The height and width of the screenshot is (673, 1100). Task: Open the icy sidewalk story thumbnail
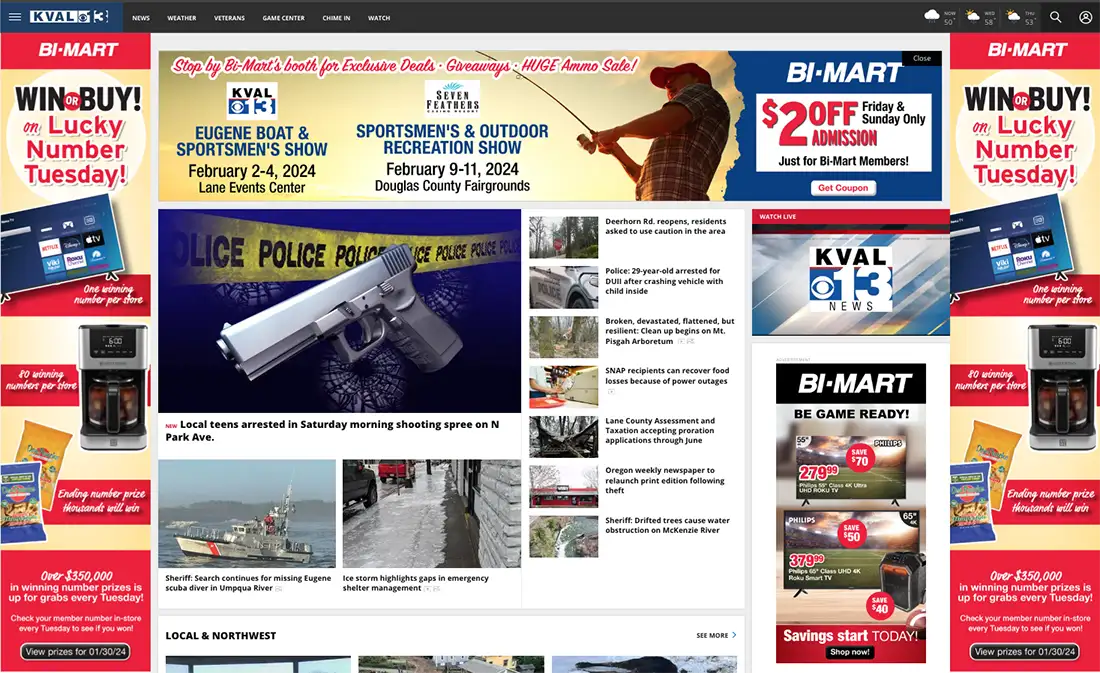(x=431, y=514)
